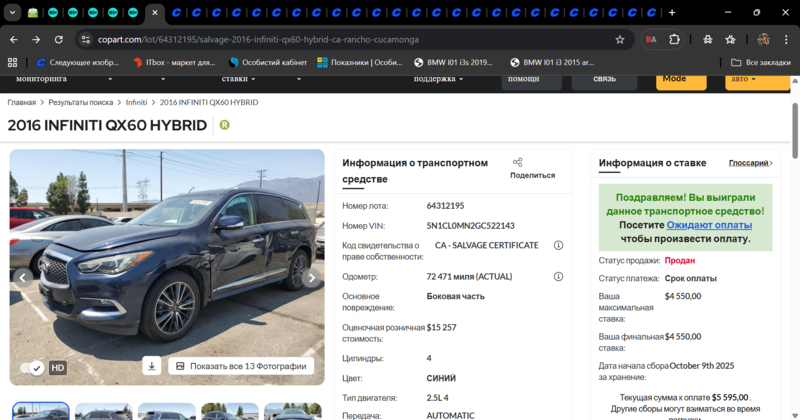Click storage date October 9th 2025

click(x=702, y=366)
